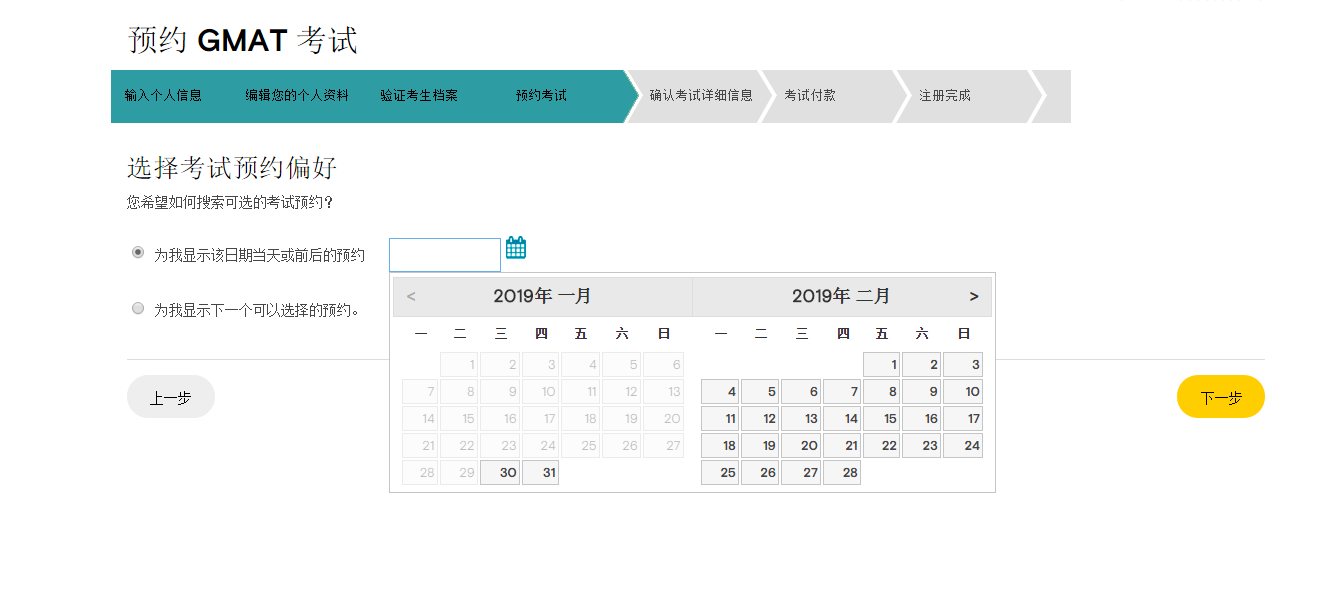This screenshot has height=603, width=1344.
Task: Navigate to previous month with the '<' arrow
Action: (410, 296)
